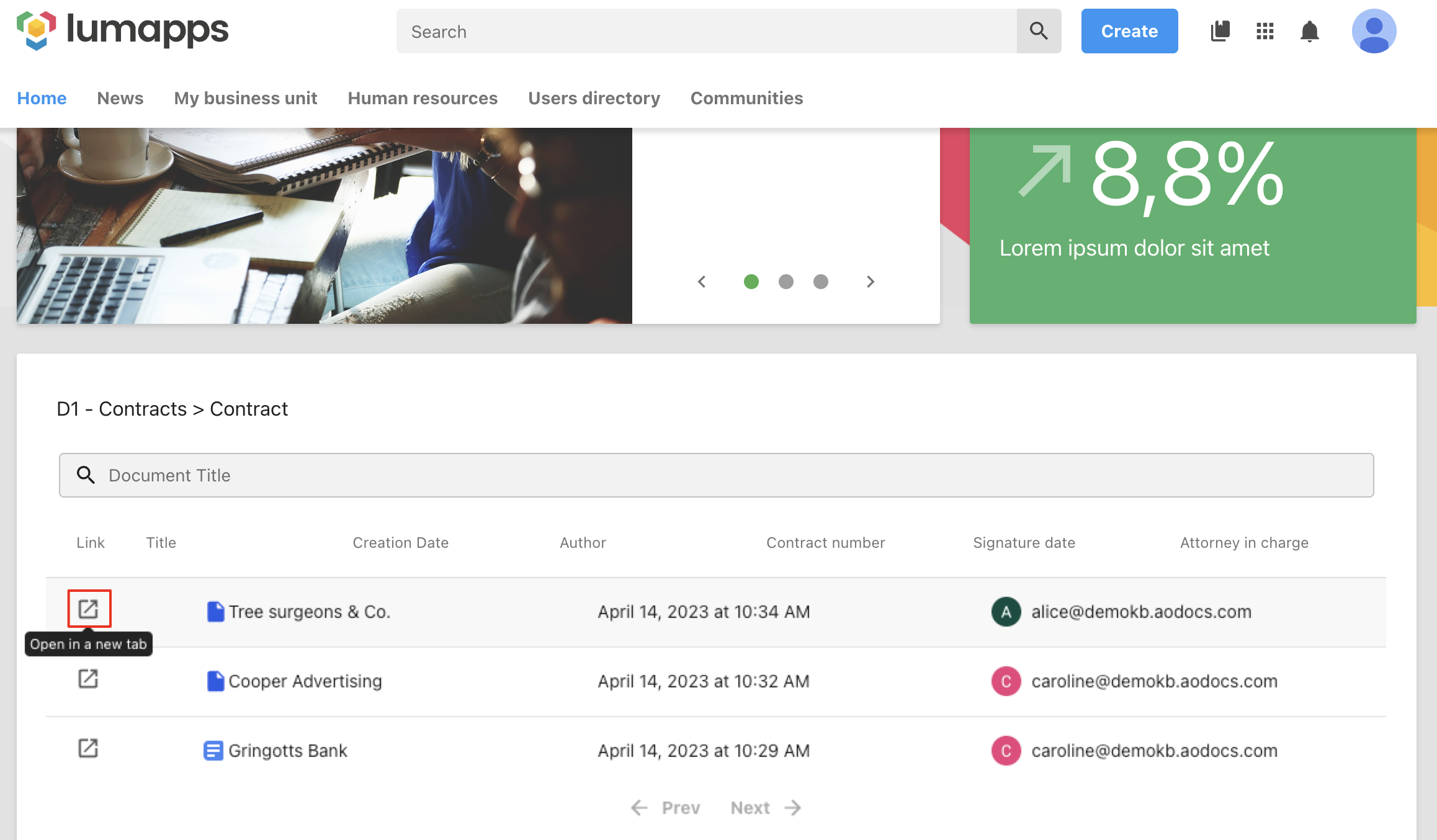The width and height of the screenshot is (1437, 840).
Task: Open Gringotts Bank in a new tab
Action: 88,748
